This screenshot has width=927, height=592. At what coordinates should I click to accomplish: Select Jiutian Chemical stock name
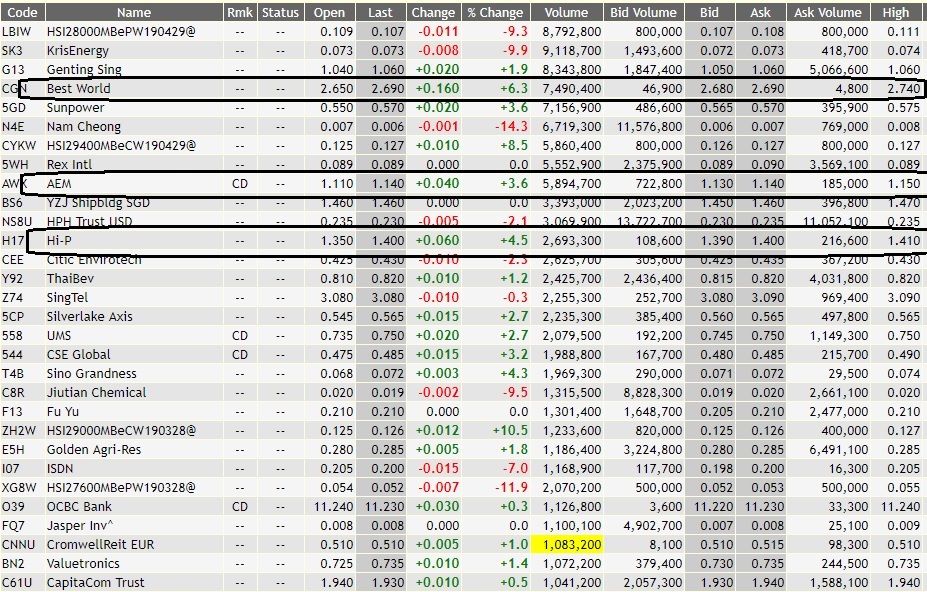(x=96, y=393)
